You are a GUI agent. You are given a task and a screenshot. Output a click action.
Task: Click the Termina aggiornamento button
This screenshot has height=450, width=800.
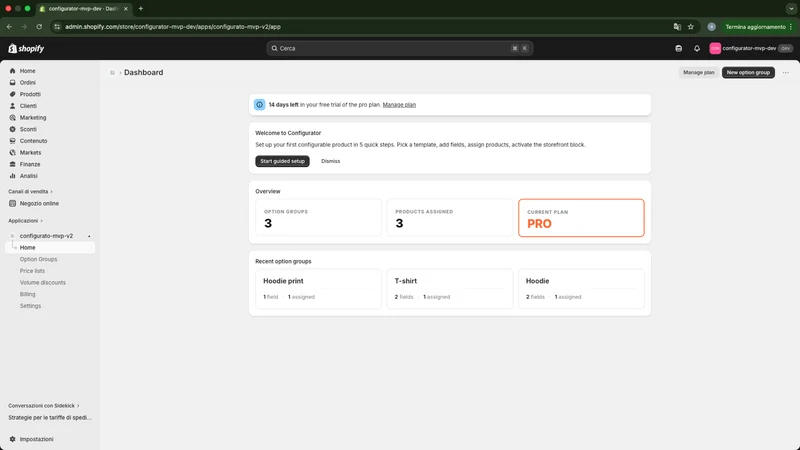[x=755, y=27]
